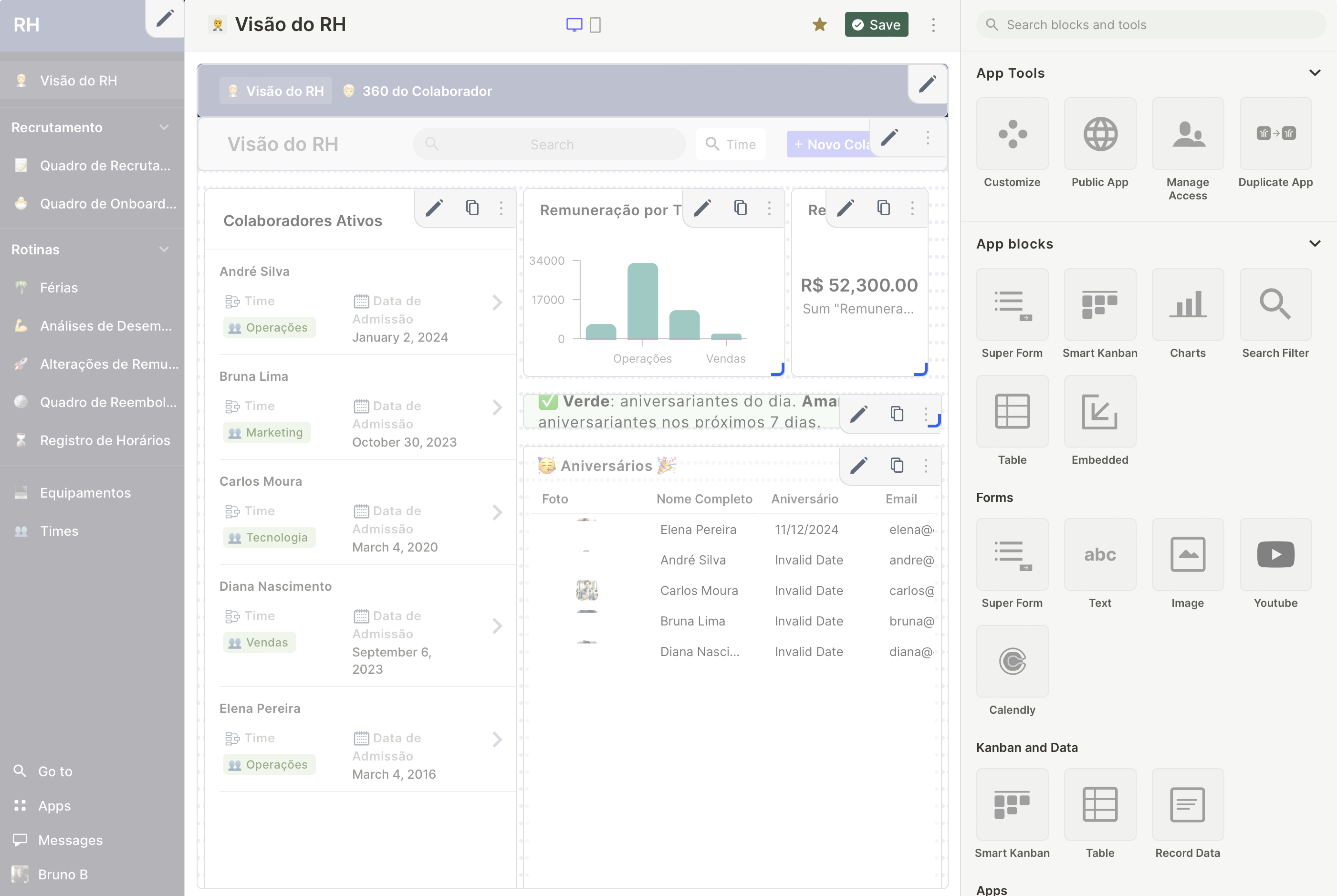Switch to desktop preview mode
The width and height of the screenshot is (1337, 896).
574,24
